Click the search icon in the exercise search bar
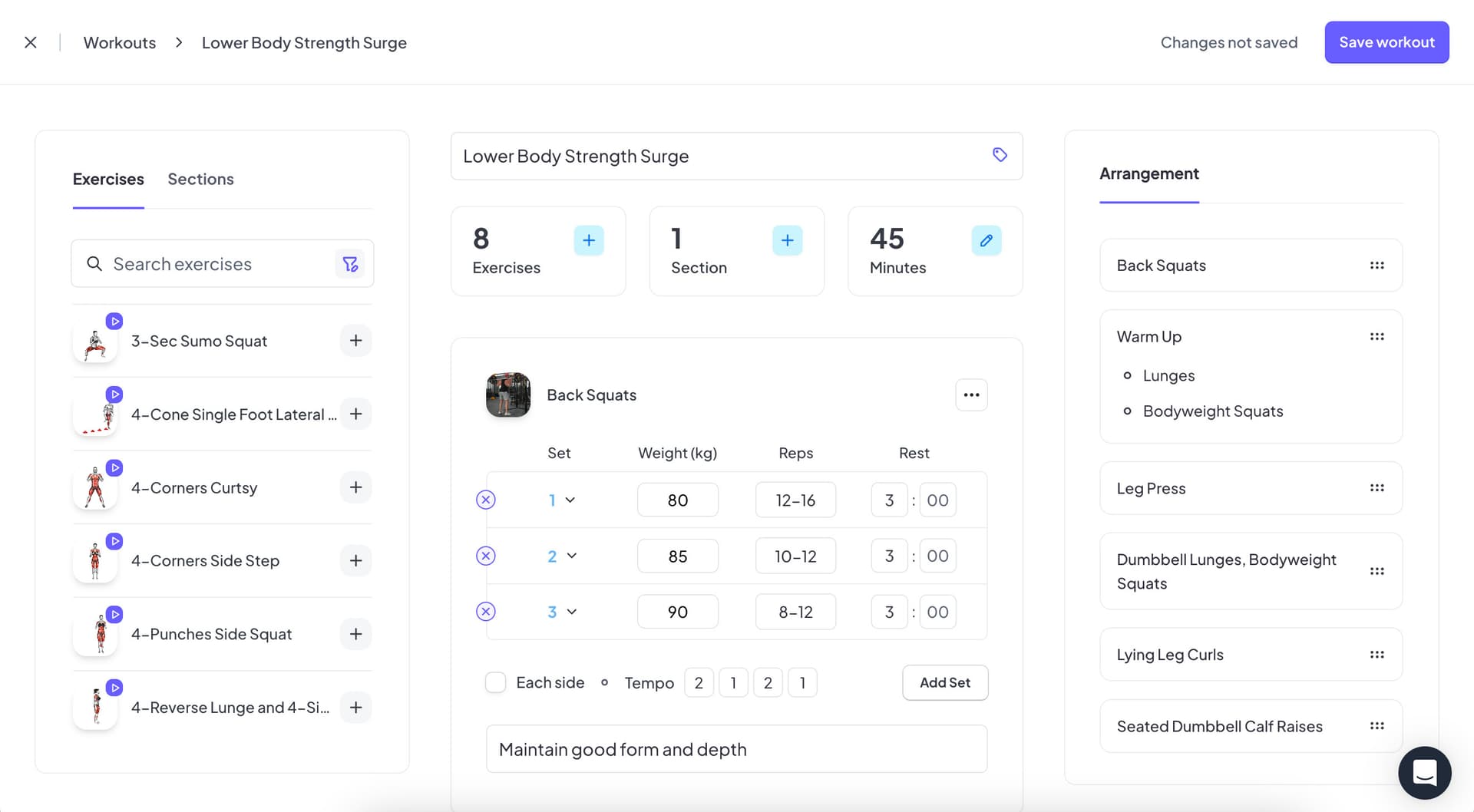Image resolution: width=1474 pixels, height=812 pixels. coord(94,263)
